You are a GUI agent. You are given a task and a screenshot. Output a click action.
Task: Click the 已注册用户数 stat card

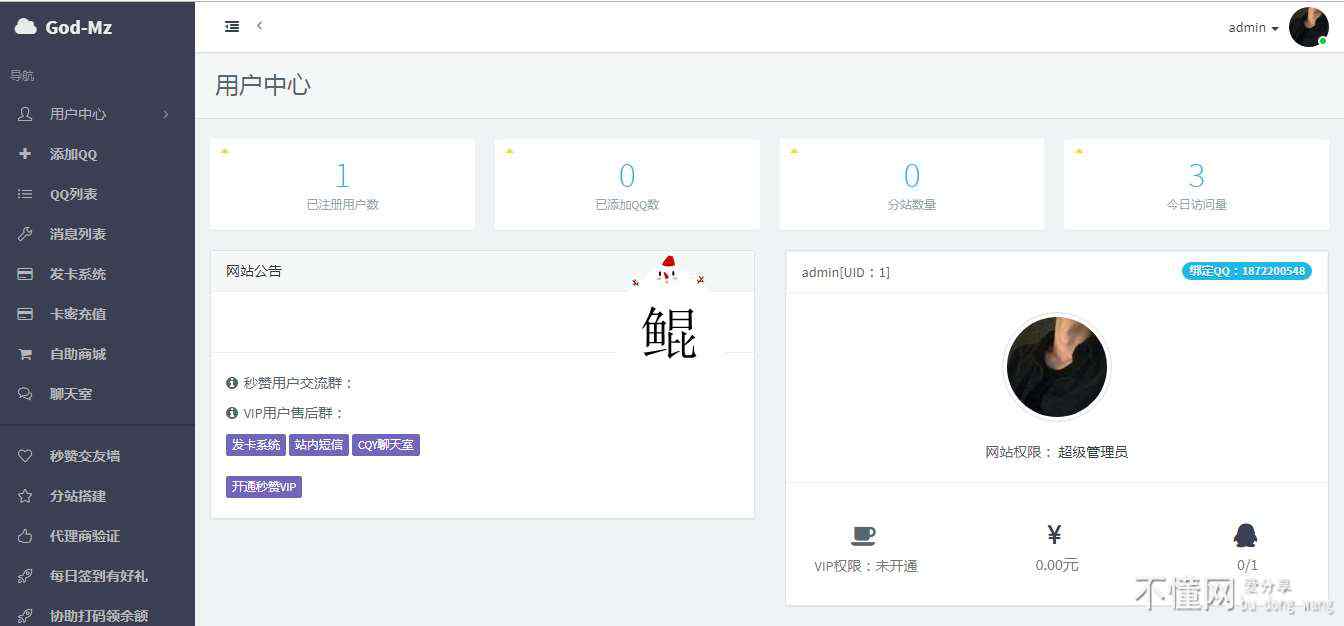pos(342,184)
